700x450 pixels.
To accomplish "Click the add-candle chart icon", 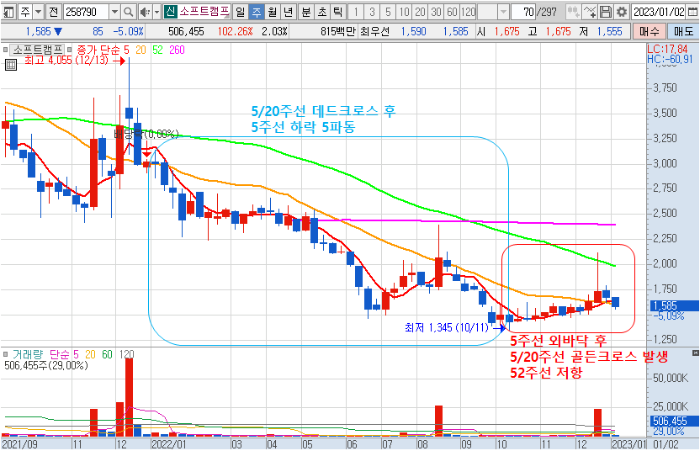I will 573,11.
